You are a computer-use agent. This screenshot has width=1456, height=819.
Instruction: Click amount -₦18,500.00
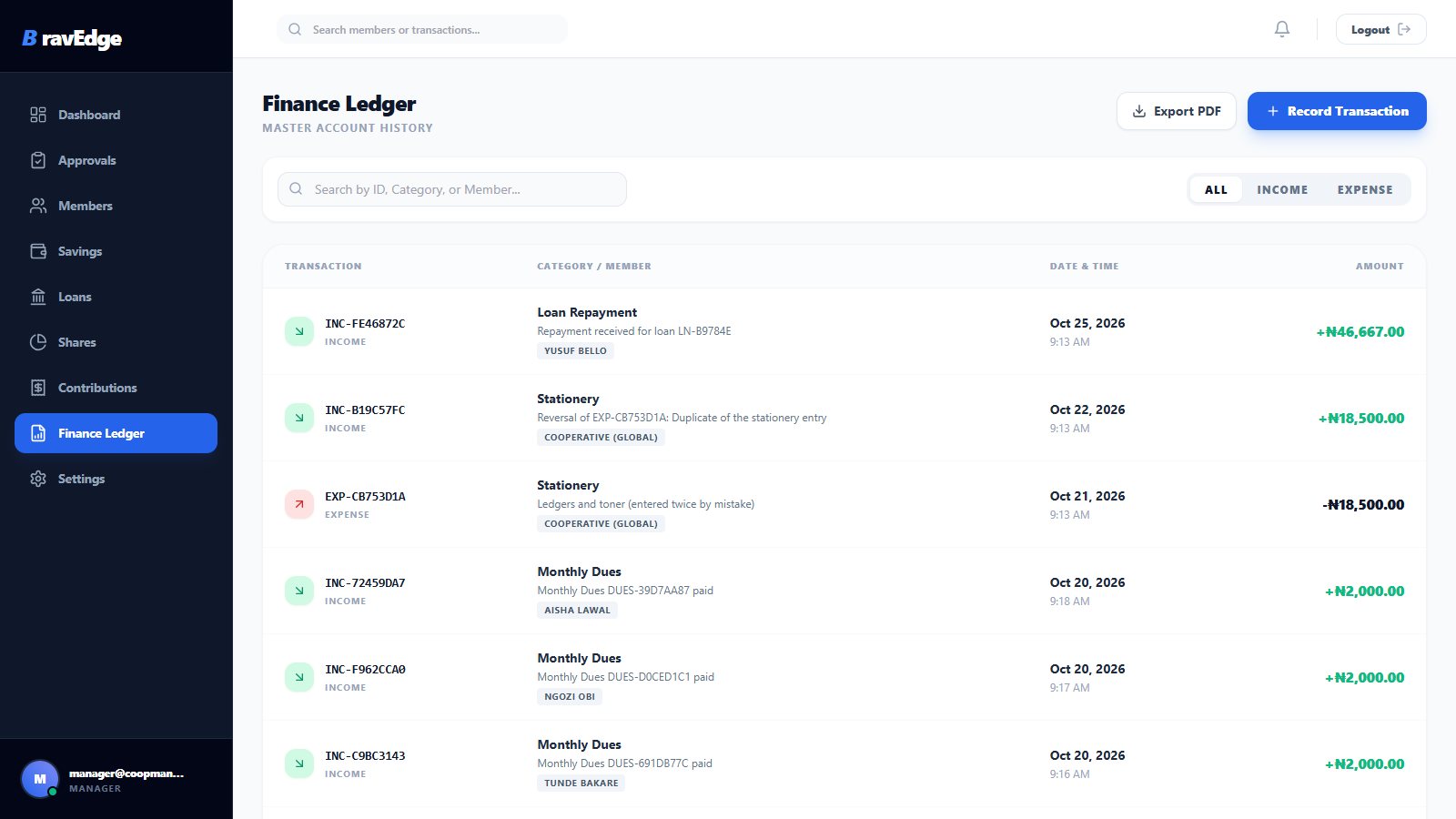tap(1363, 505)
